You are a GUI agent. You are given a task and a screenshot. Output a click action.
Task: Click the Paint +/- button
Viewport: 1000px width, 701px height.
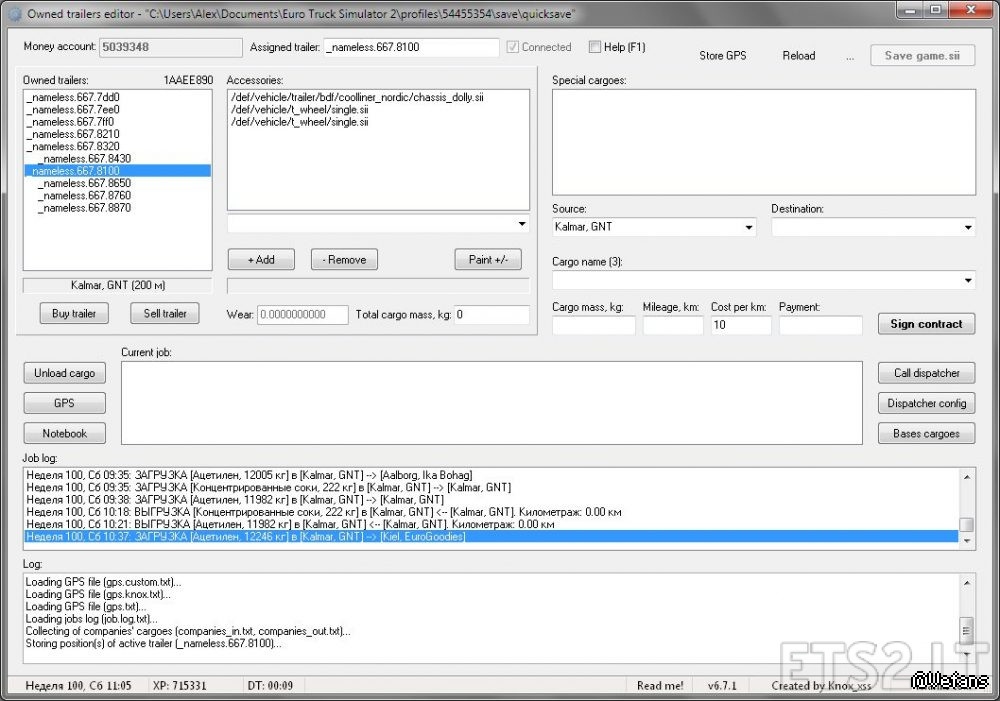487,259
